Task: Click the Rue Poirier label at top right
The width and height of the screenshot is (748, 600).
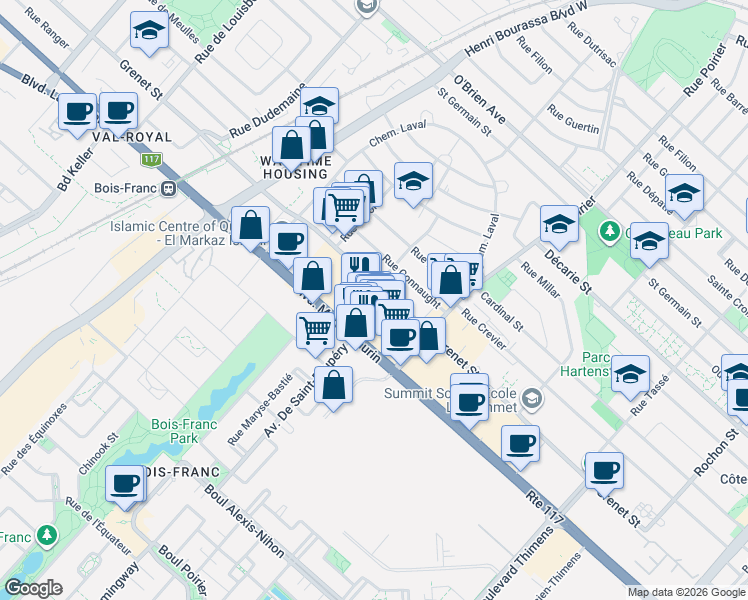Action: click(x=705, y=70)
